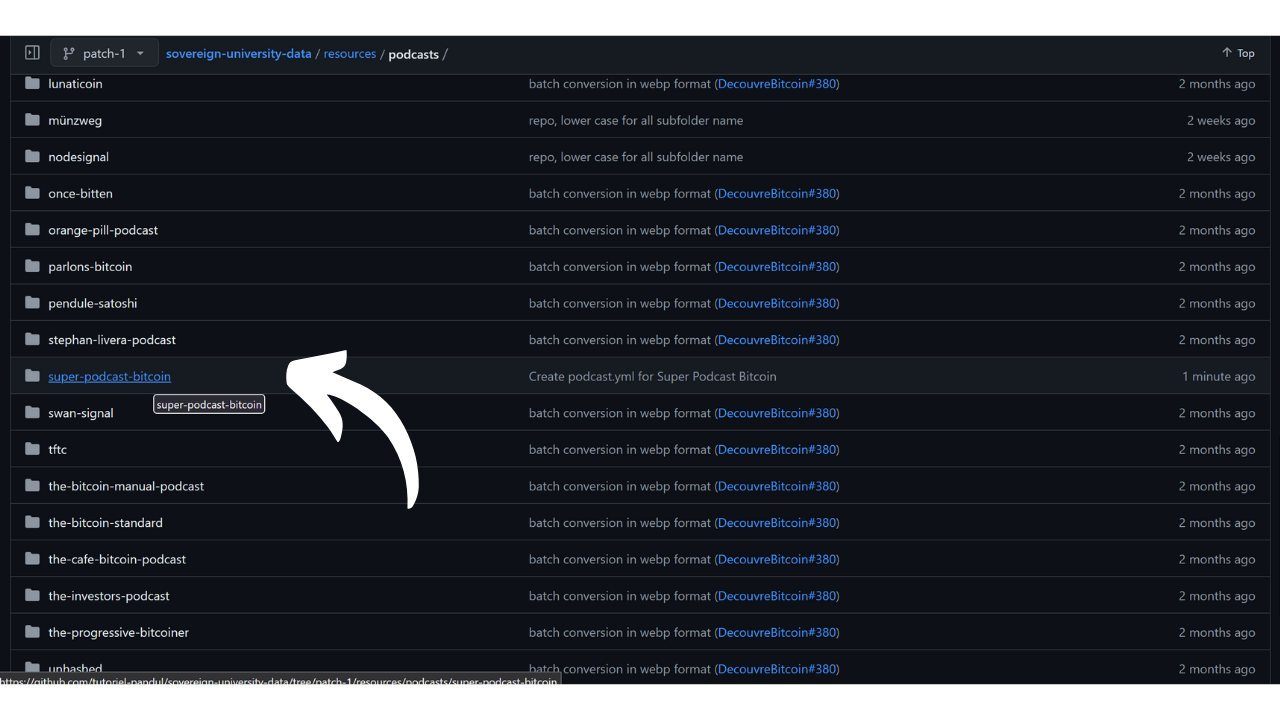This screenshot has height=720, width=1280.
Task: Click the the-progressive-bitcoiner folder icon
Action: coord(32,632)
